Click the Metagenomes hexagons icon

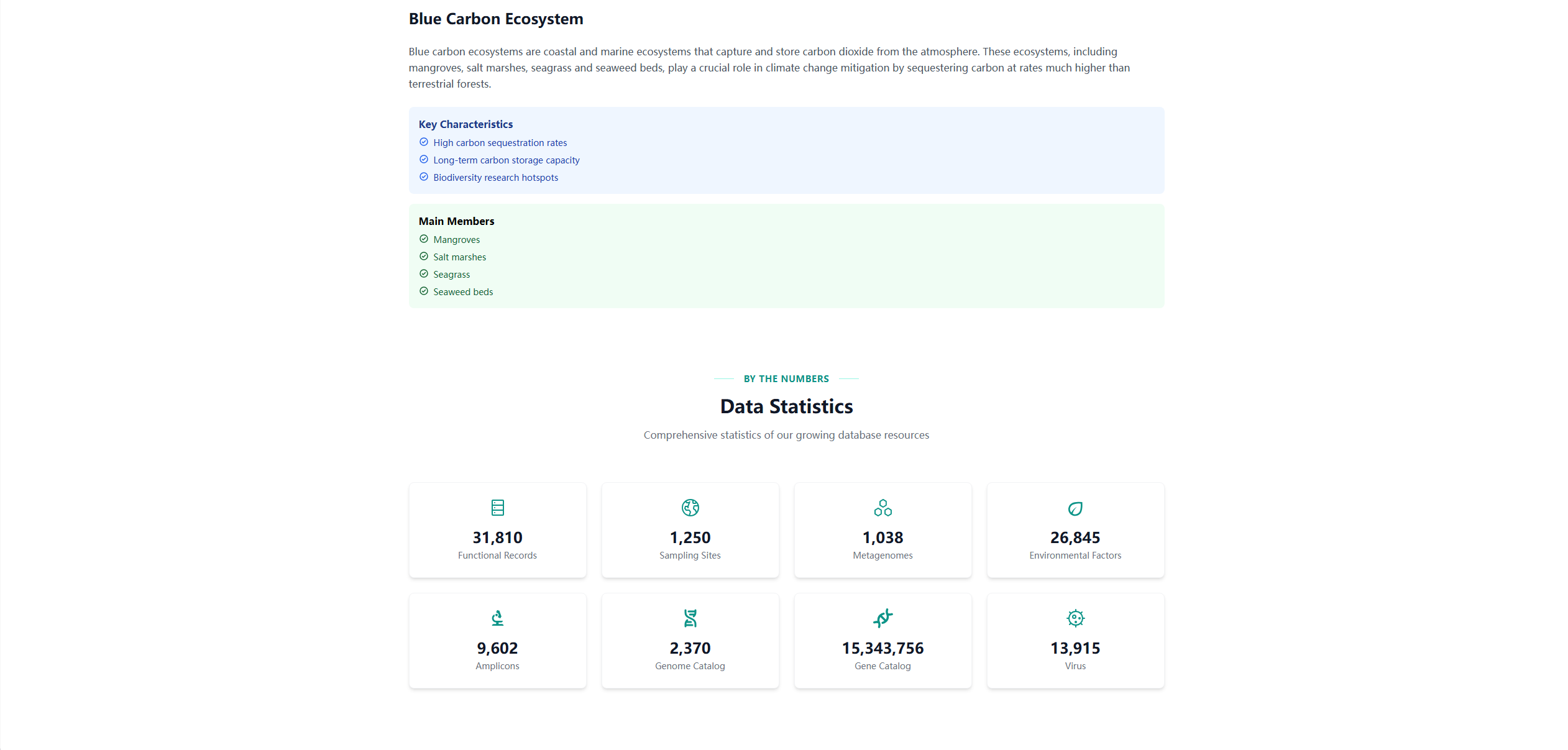click(x=883, y=508)
